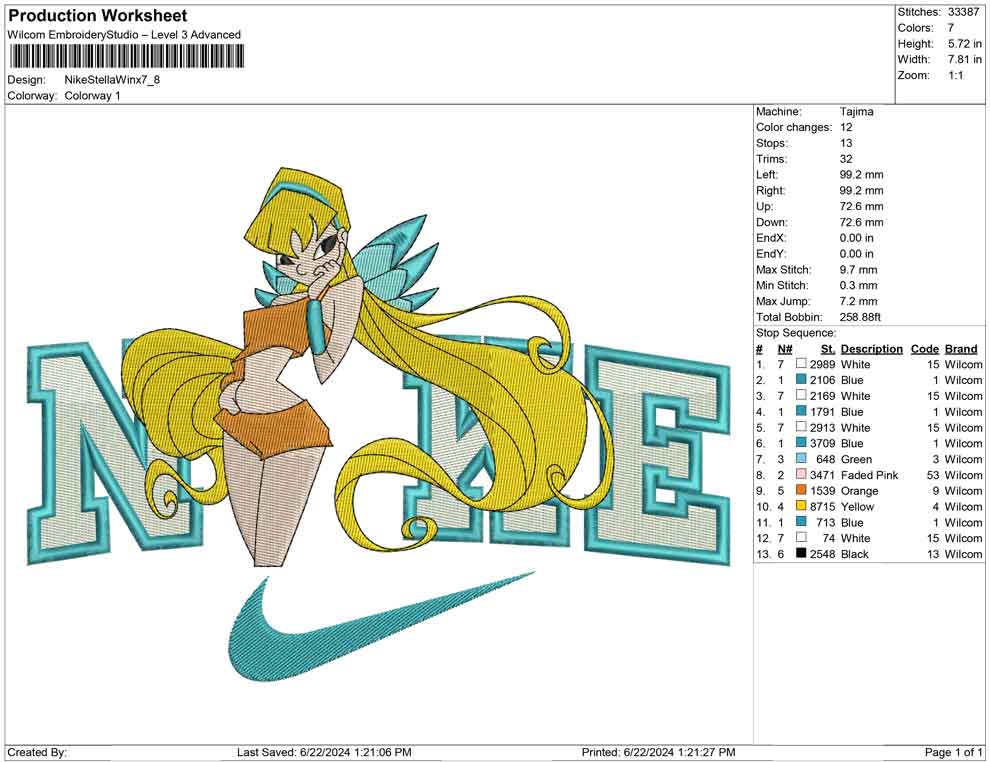Click the white swatch for stop 12 (74)

801,537
